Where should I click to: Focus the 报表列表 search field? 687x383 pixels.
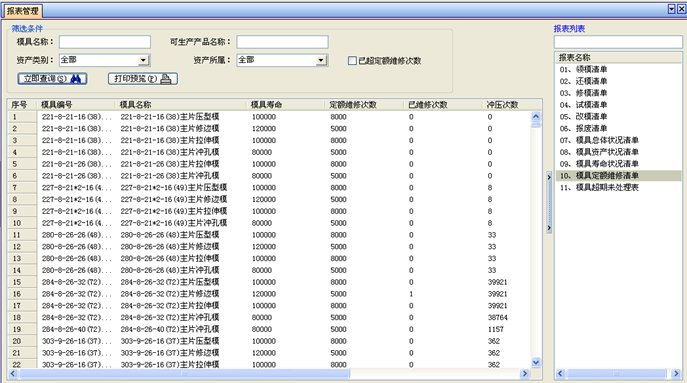618,42
